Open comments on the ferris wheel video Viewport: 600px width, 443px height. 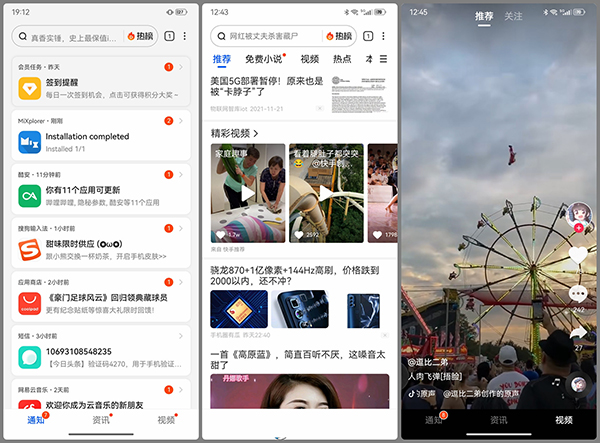(578, 294)
